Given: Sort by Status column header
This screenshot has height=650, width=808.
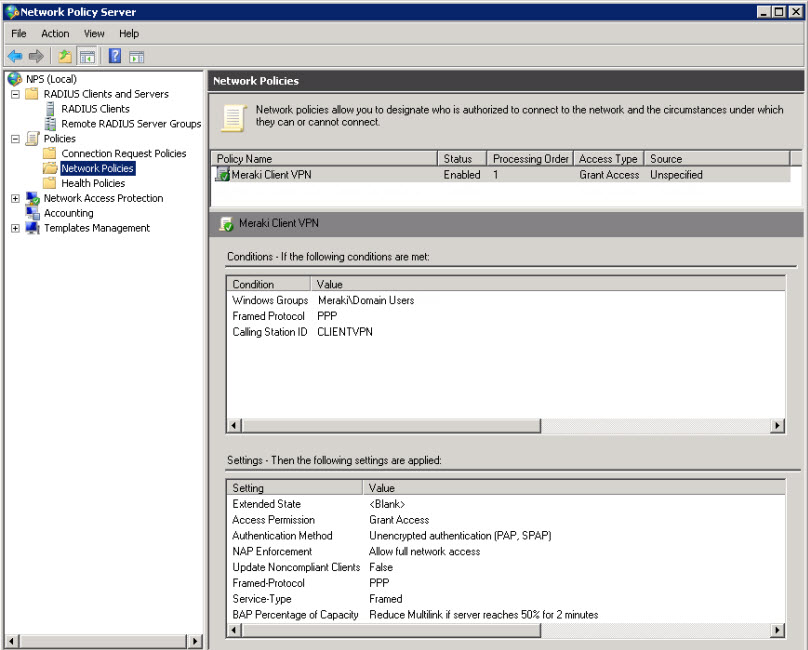Looking at the screenshot, I should point(462,158).
